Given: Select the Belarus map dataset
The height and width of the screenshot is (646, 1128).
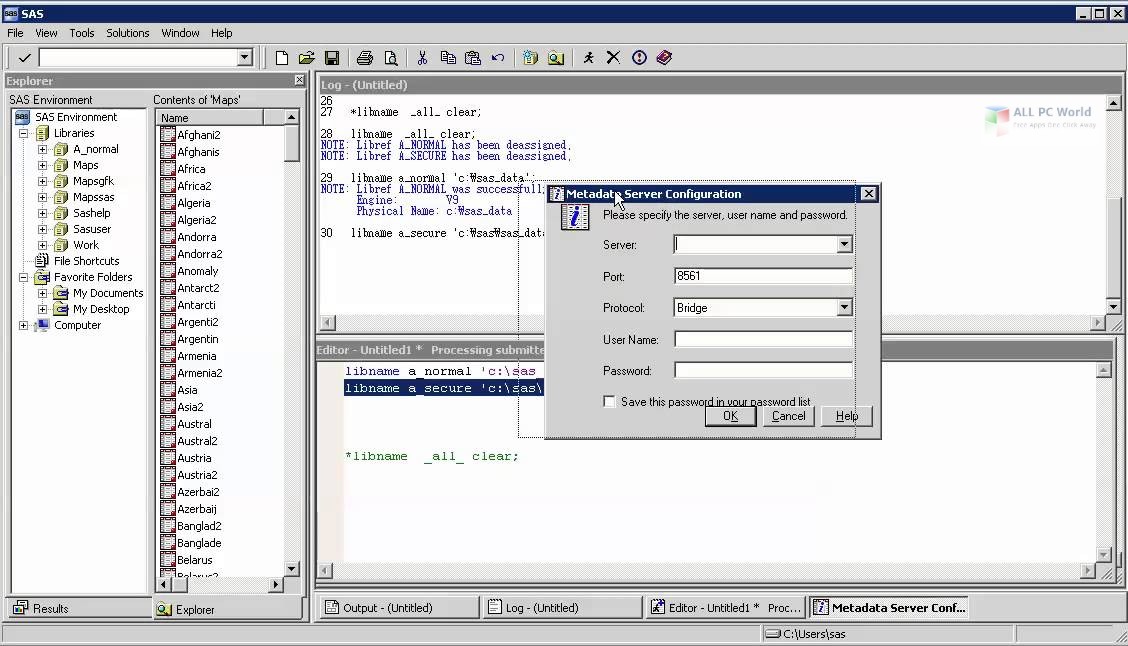Looking at the screenshot, I should (194, 560).
